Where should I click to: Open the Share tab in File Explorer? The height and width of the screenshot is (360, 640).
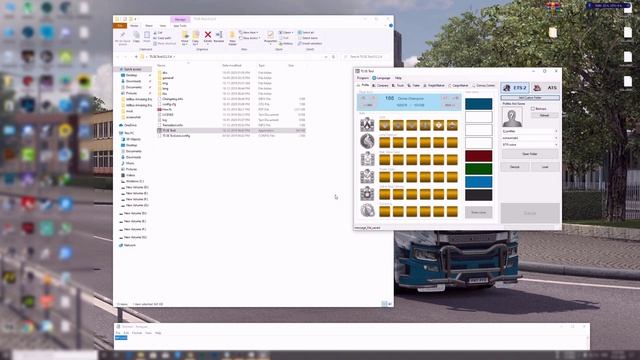click(x=149, y=26)
